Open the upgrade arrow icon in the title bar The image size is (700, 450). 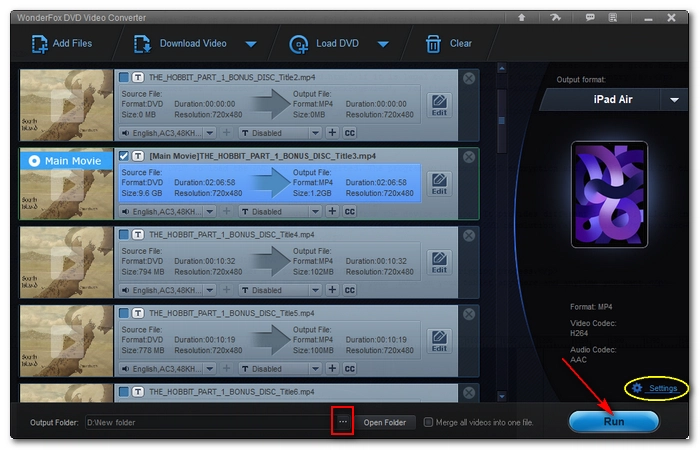pos(521,17)
